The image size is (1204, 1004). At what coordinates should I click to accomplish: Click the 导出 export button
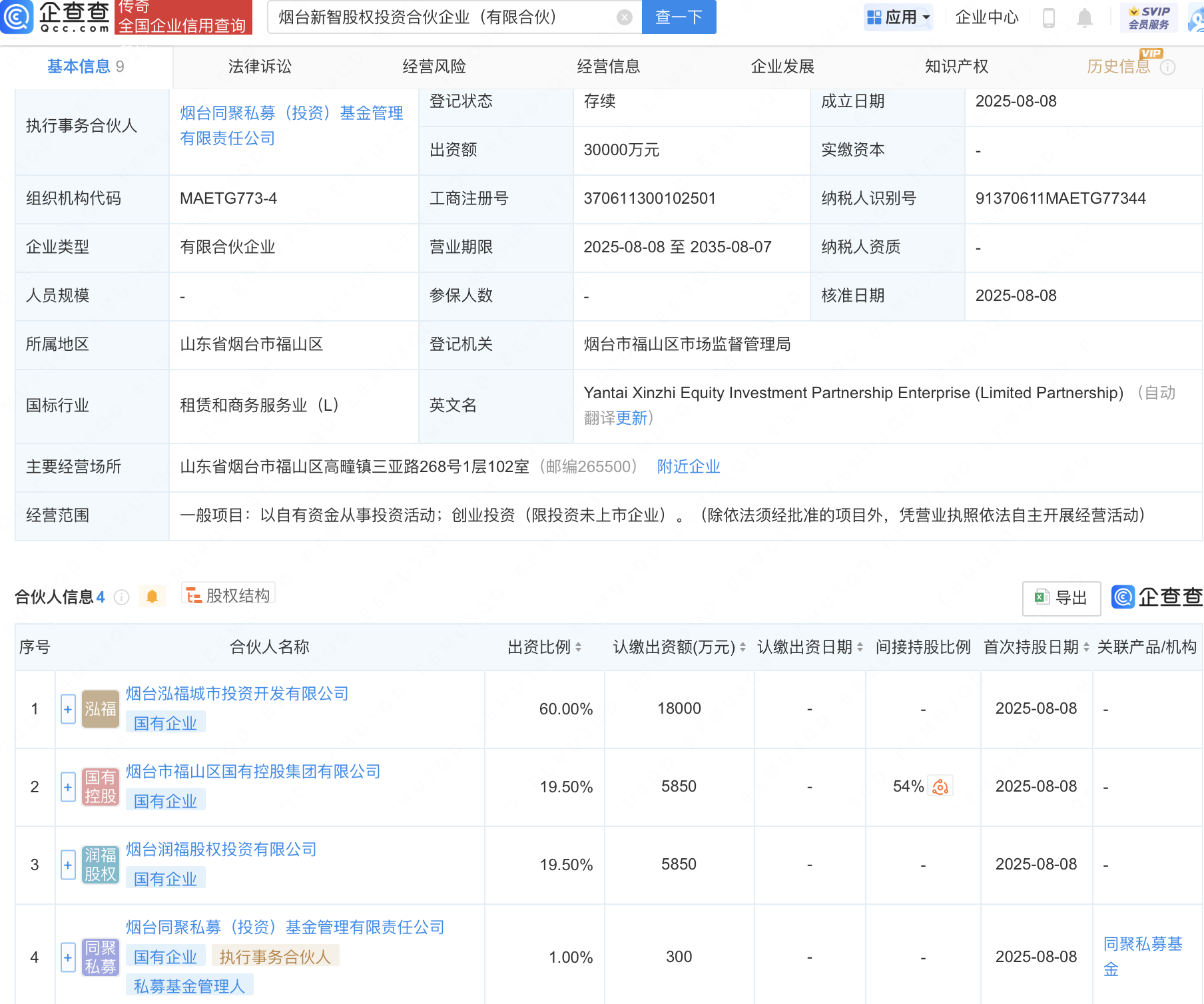pyautogui.click(x=1061, y=598)
